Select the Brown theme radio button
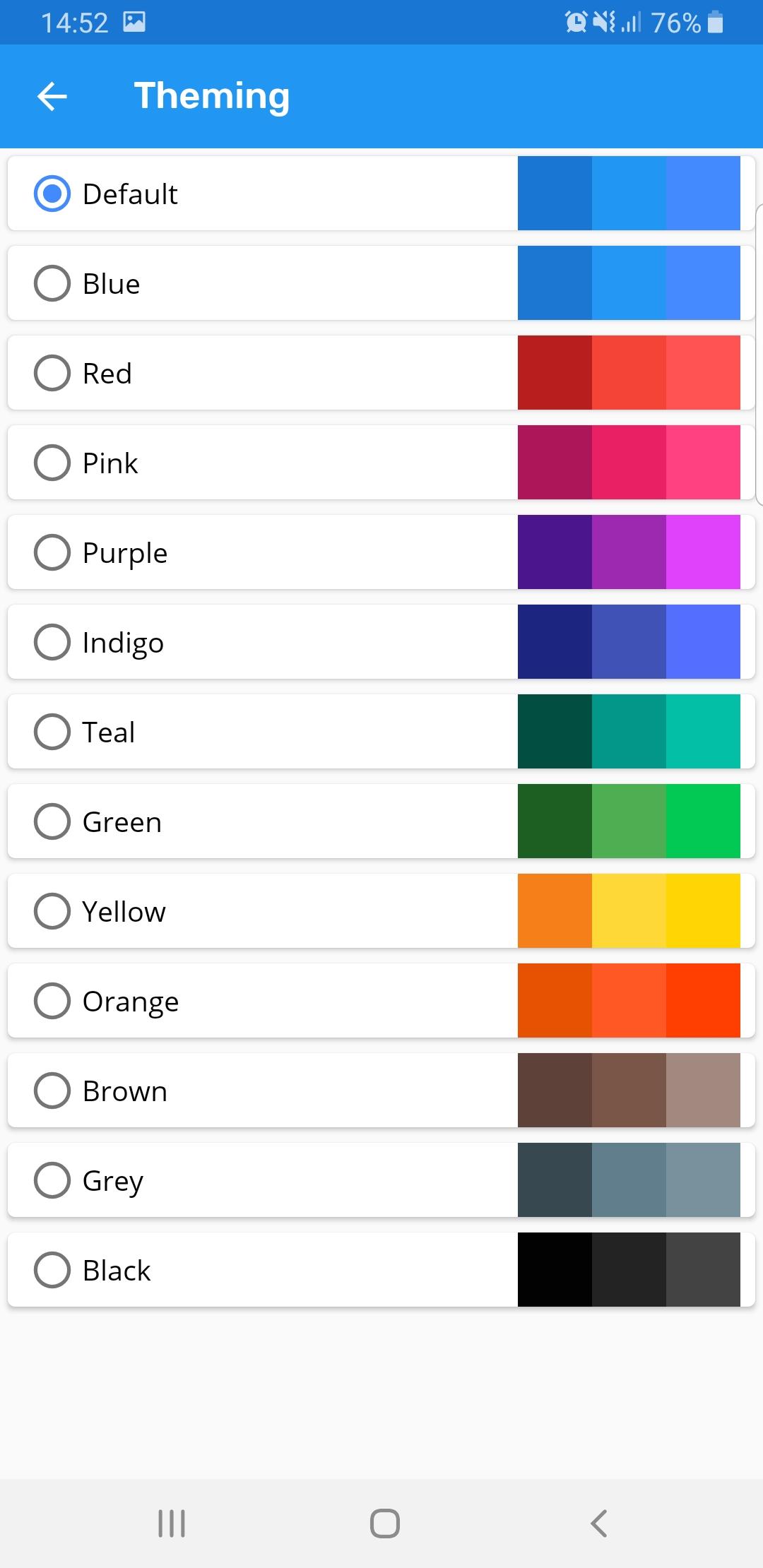The image size is (763, 1568). tap(52, 1091)
